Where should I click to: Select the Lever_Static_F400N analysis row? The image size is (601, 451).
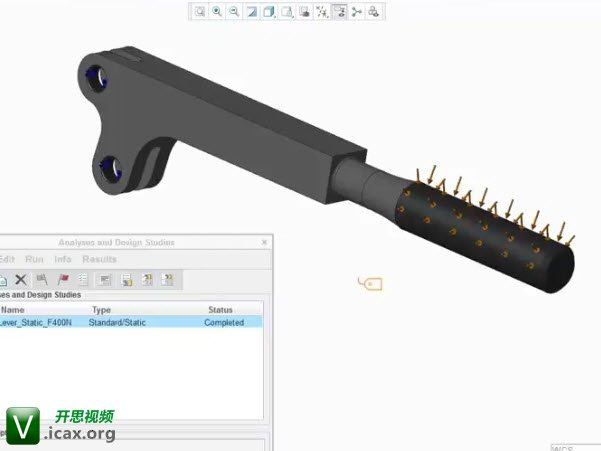pos(131,322)
